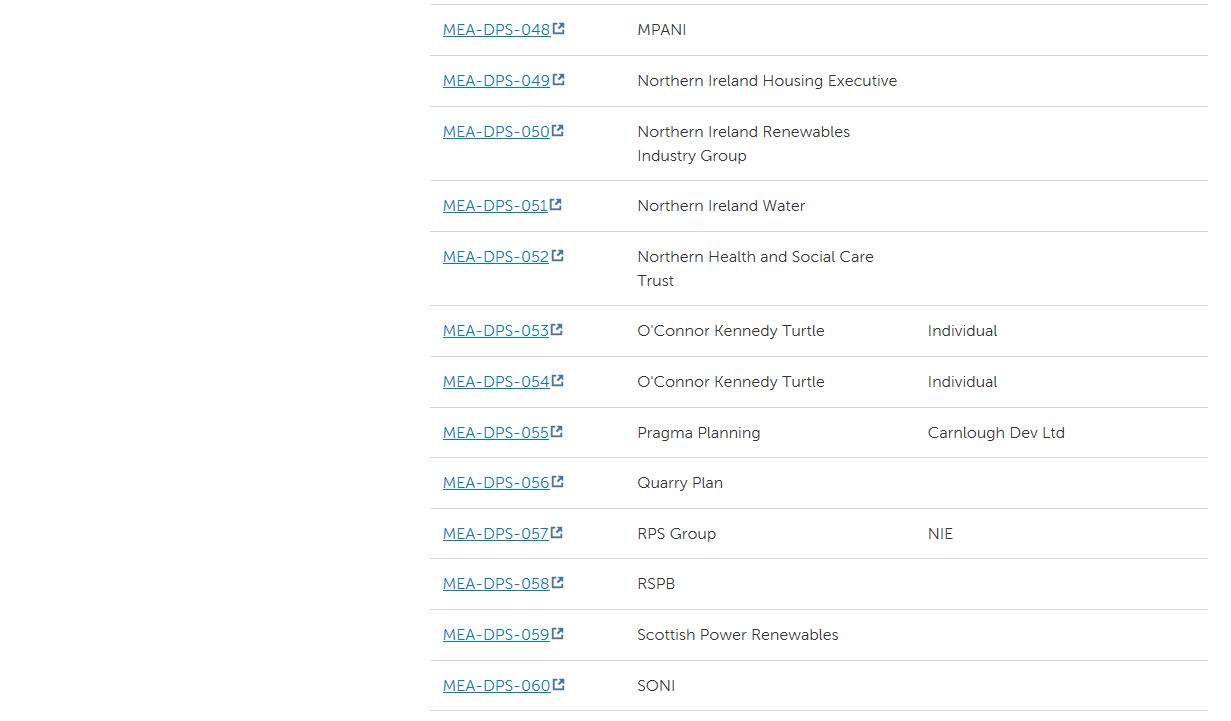The height and width of the screenshot is (721, 1231).
Task: Click external-link icon beside MEA-DPS-059
Action: point(558,634)
